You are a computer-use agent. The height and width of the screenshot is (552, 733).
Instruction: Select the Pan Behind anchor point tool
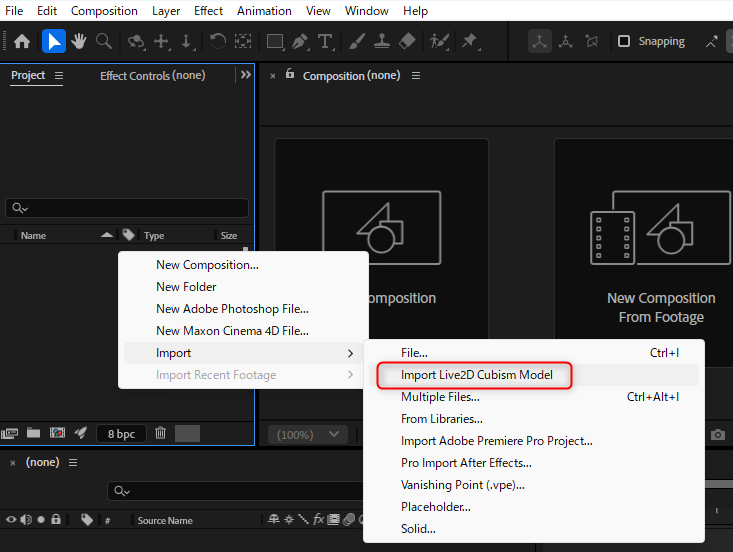click(243, 42)
